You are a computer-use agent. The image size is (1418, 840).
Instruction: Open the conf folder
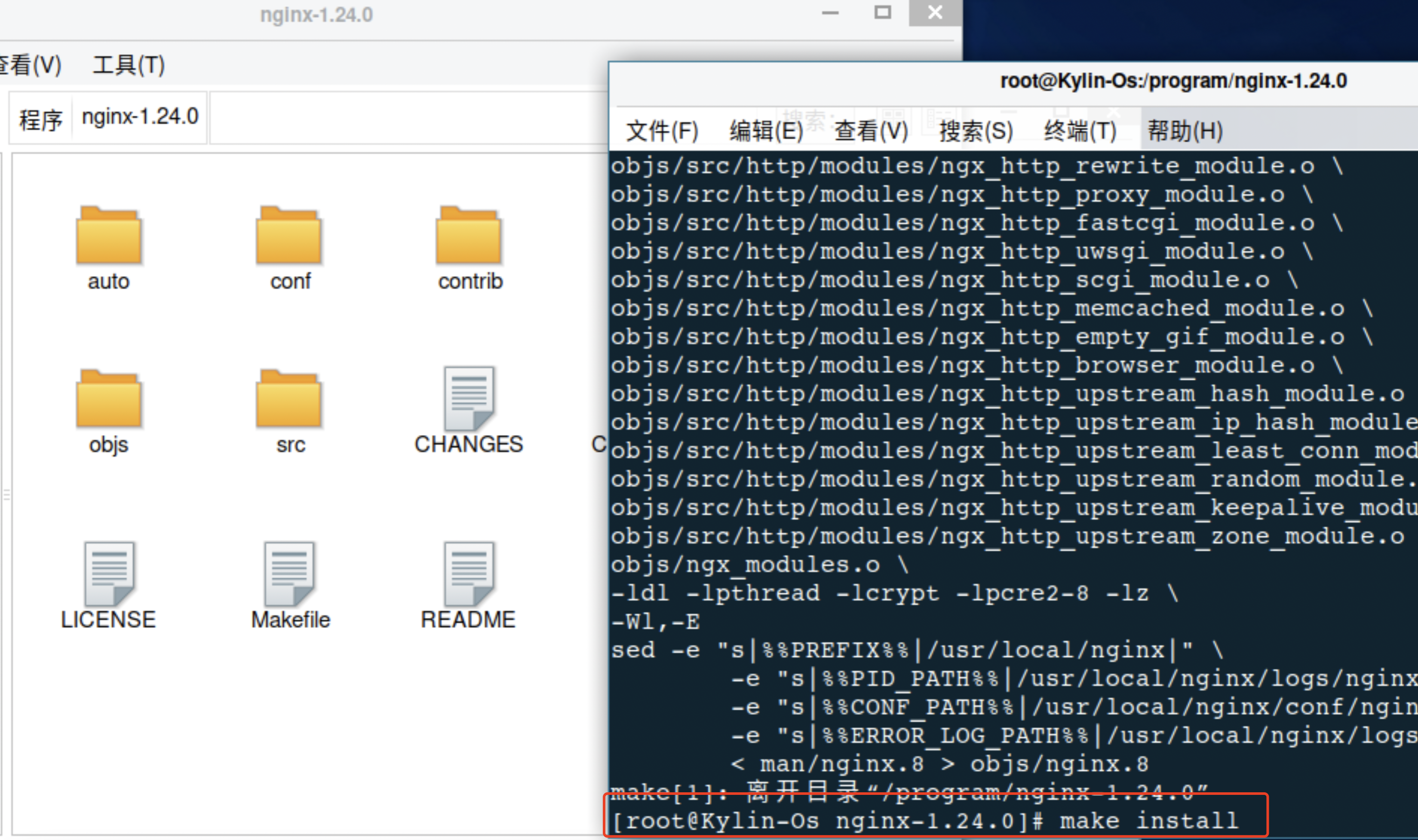289,236
